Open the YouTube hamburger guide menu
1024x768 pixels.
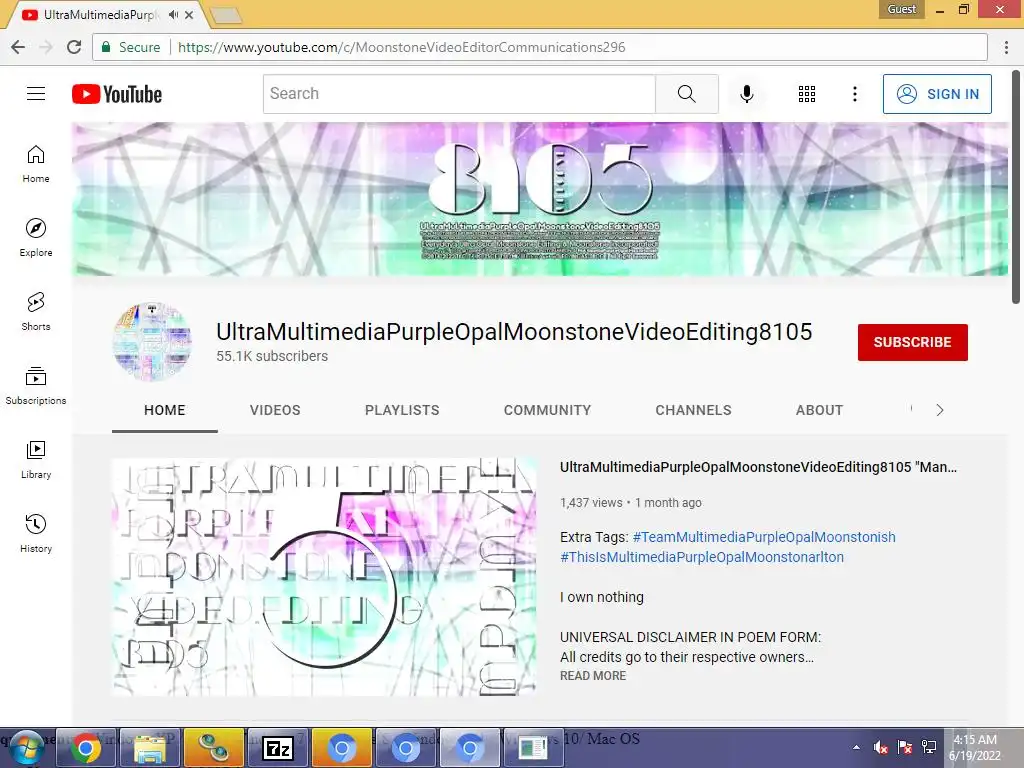tap(36, 94)
